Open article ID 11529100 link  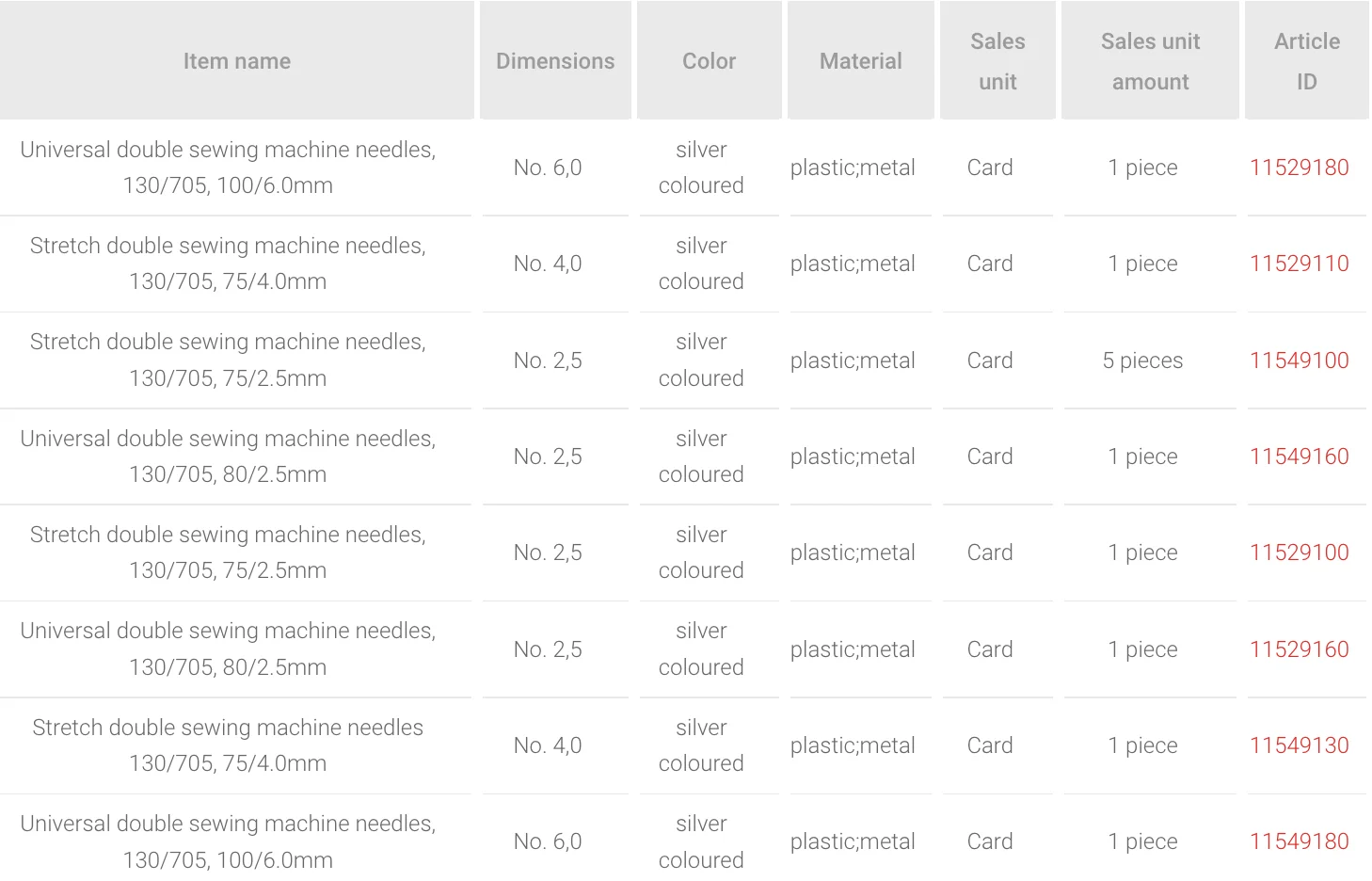coord(1299,553)
